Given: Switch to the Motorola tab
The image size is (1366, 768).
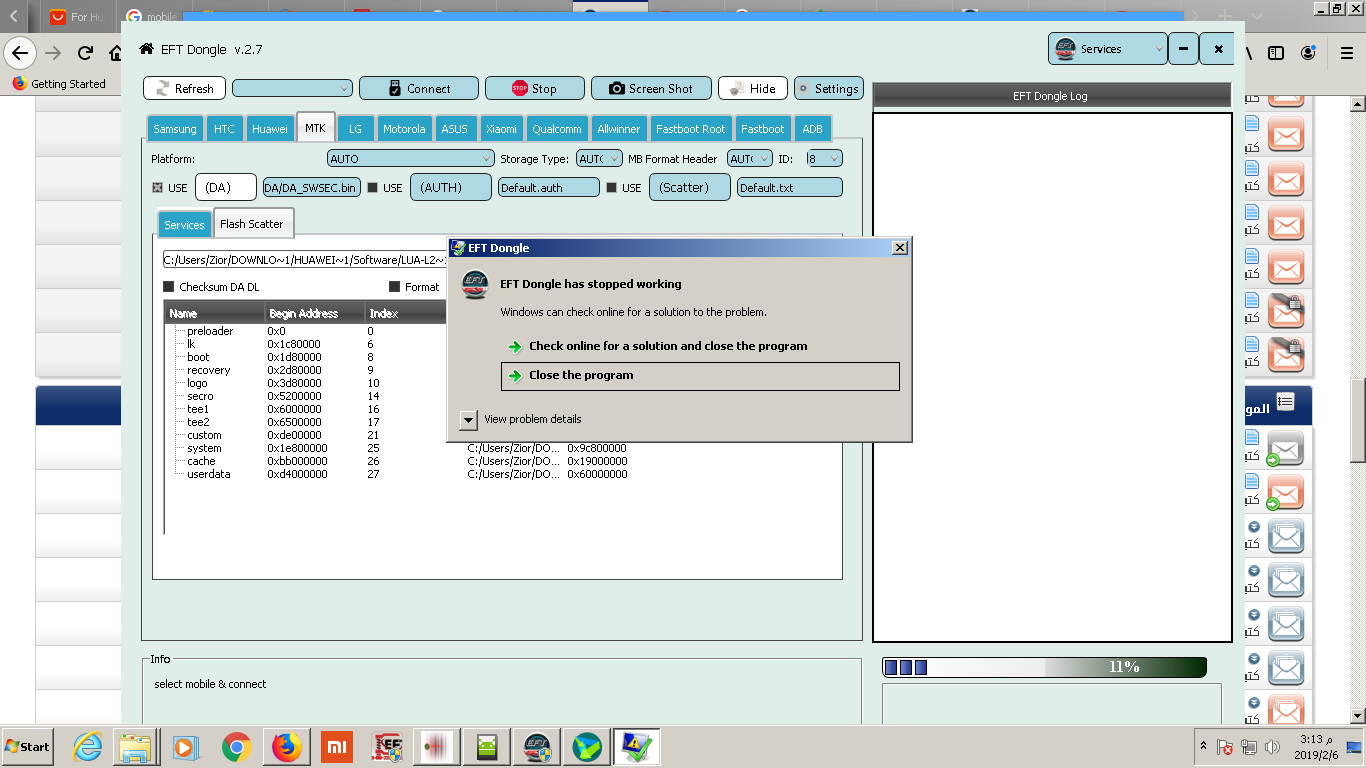Looking at the screenshot, I should 404,129.
